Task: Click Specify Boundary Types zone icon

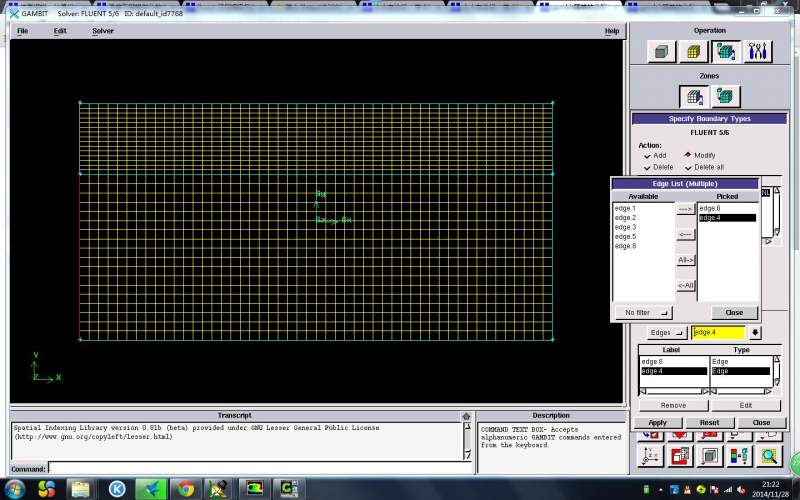Action: click(693, 96)
